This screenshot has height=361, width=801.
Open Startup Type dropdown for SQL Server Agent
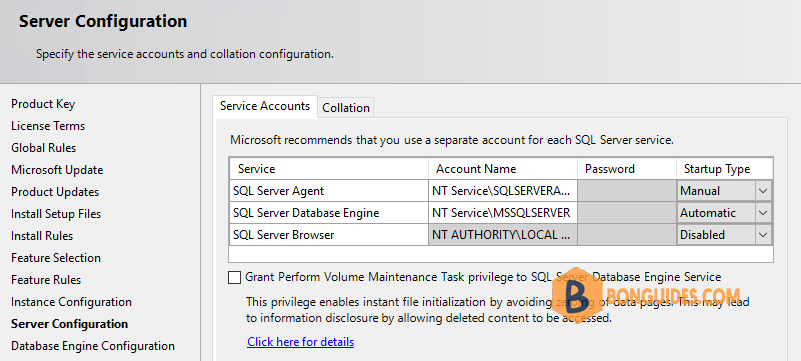pyautogui.click(x=763, y=191)
